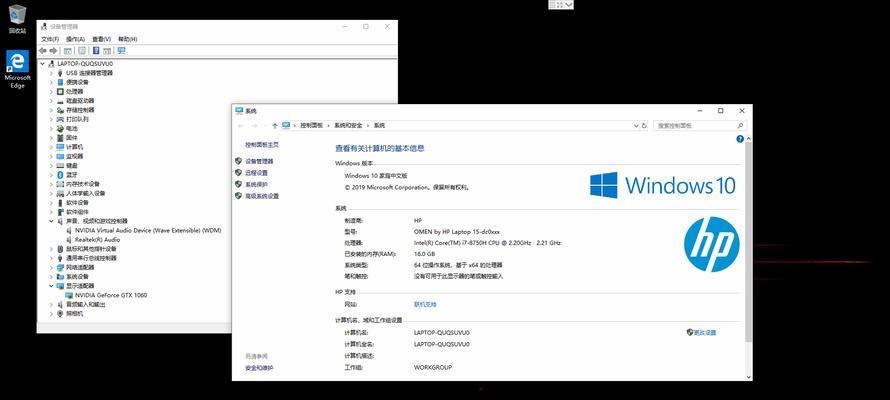Collapse the 声音、视频和游戏控制器 node

point(51,221)
